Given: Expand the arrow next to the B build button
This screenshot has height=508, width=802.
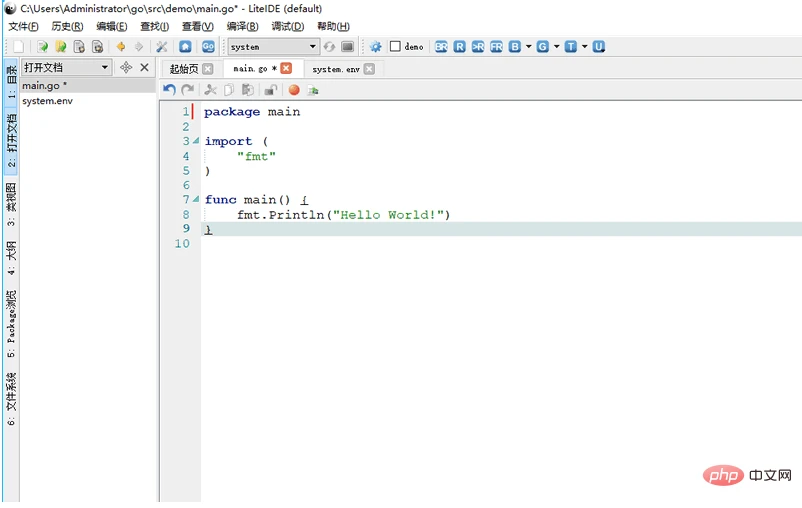Looking at the screenshot, I should pos(528,47).
